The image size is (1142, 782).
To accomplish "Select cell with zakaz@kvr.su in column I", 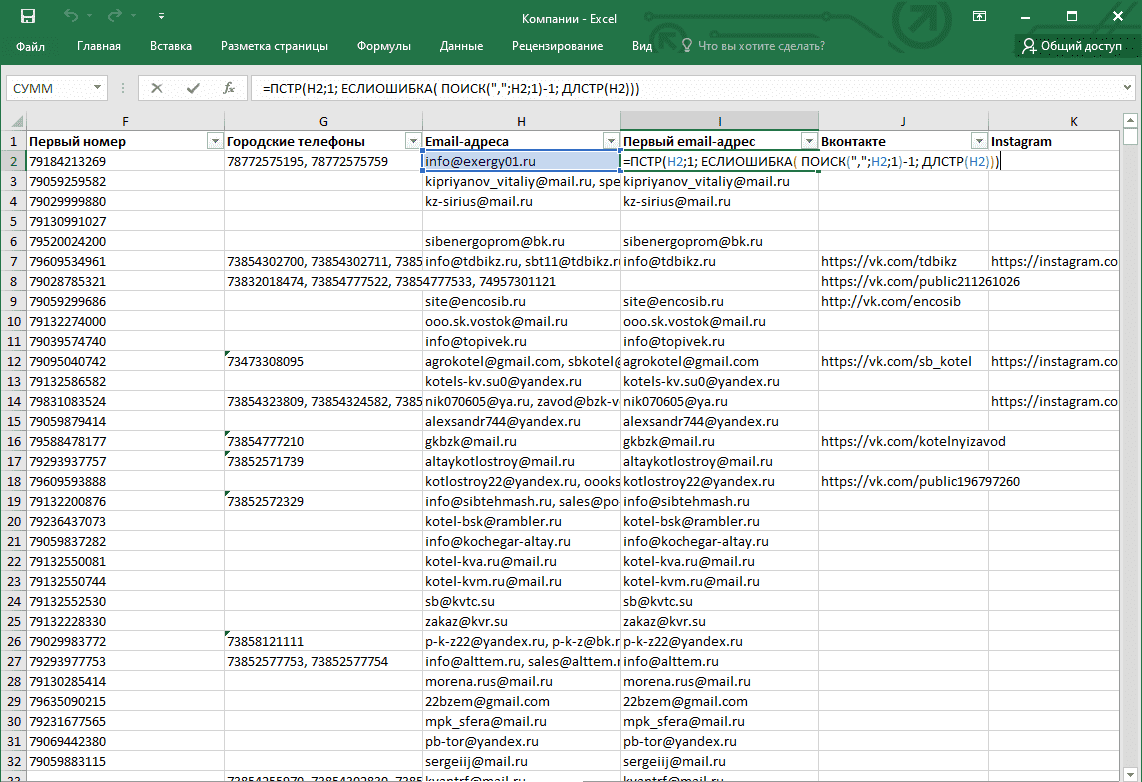I will pyautogui.click(x=720, y=621).
